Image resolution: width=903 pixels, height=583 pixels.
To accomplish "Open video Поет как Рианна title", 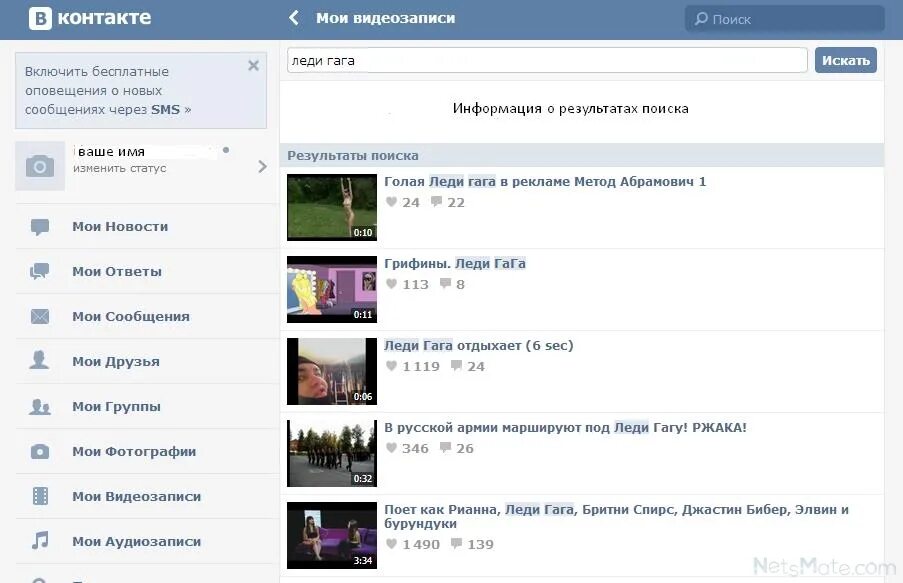I will tap(616, 516).
